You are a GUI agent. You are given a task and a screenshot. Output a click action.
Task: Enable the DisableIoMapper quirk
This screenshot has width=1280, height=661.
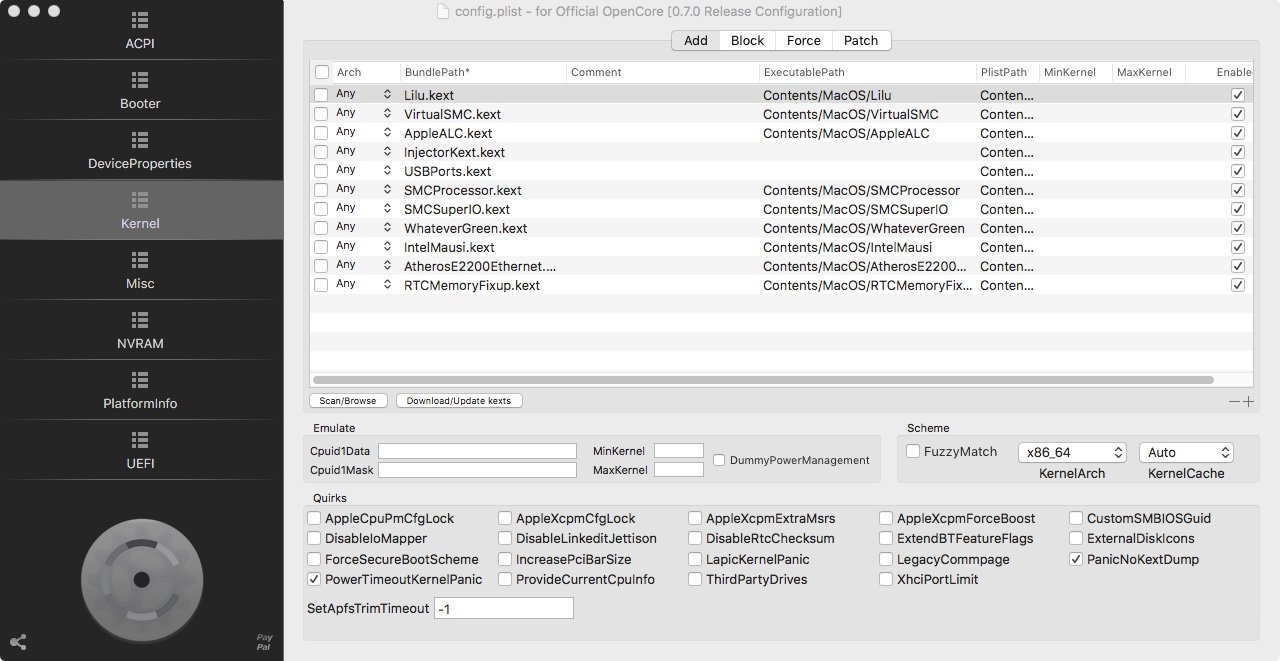(315, 538)
